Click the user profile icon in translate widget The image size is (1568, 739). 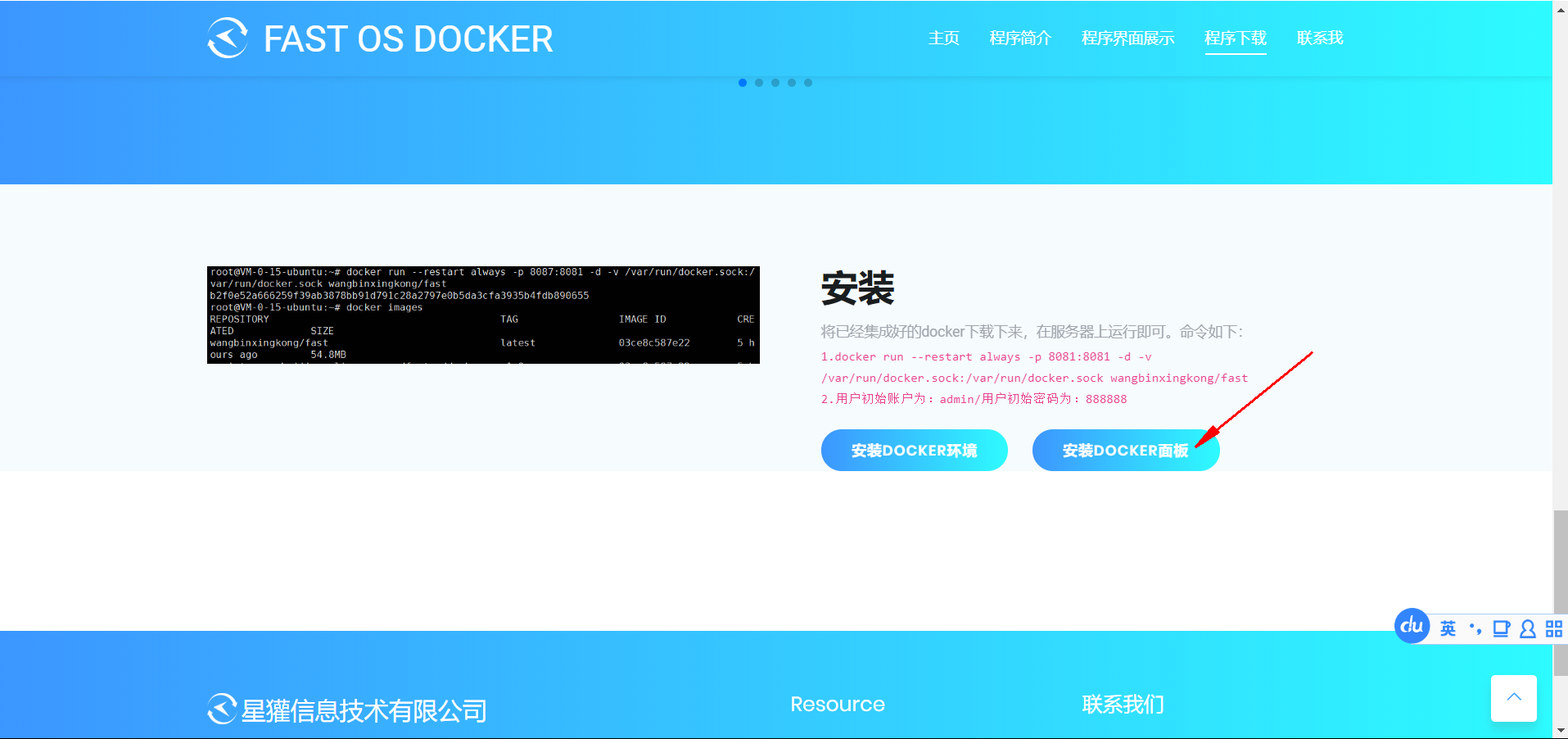pos(1527,628)
